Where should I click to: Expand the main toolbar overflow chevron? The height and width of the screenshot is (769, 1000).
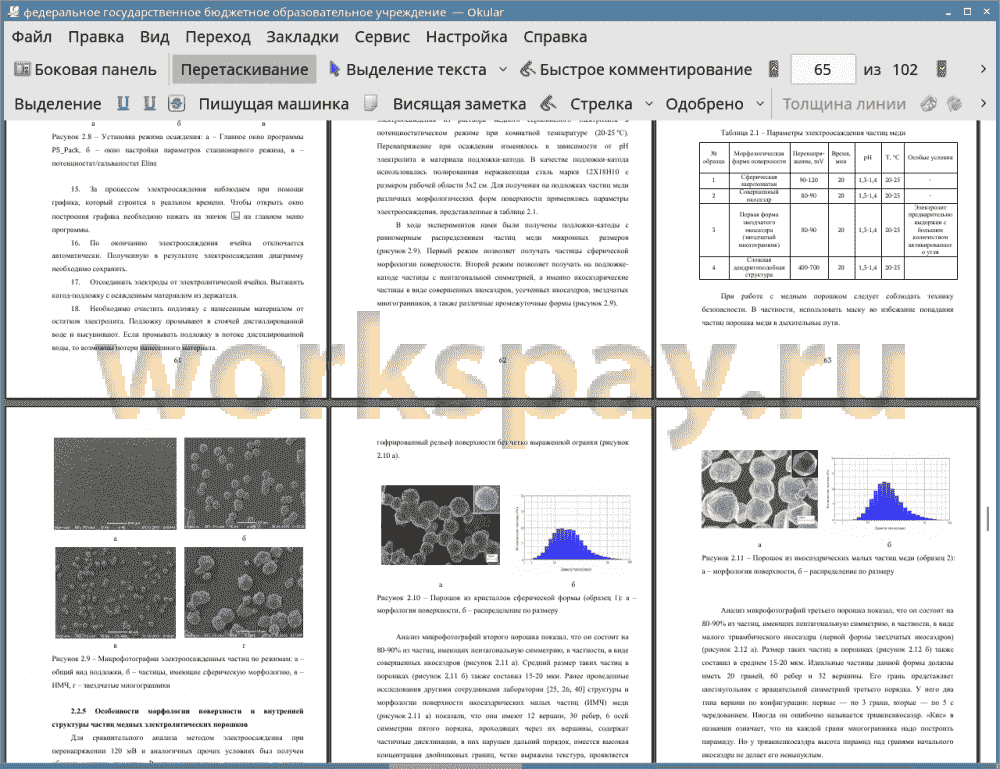click(983, 70)
